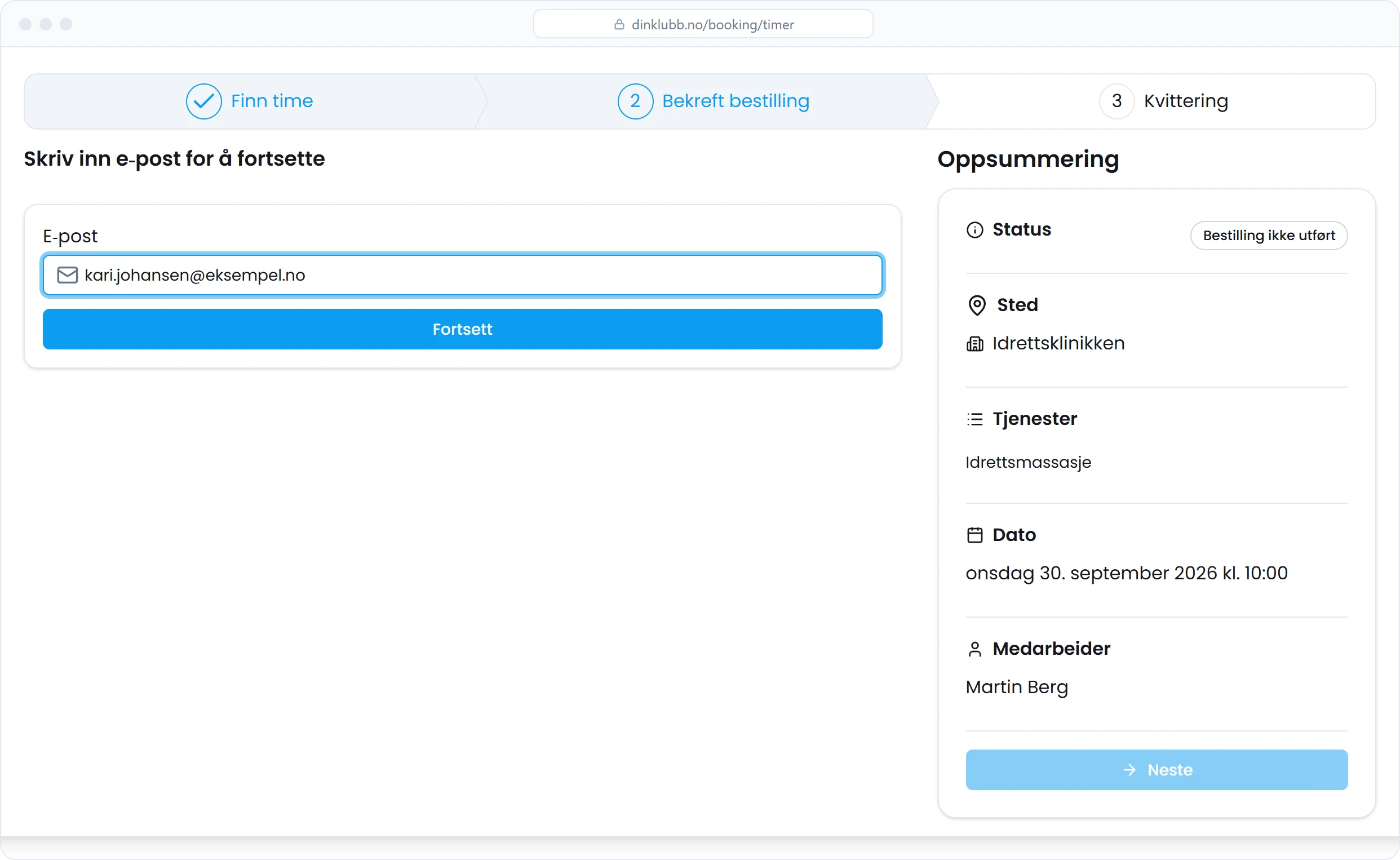Image resolution: width=1400 pixels, height=860 pixels.
Task: Click the lock icon in address bar
Action: 619,24
